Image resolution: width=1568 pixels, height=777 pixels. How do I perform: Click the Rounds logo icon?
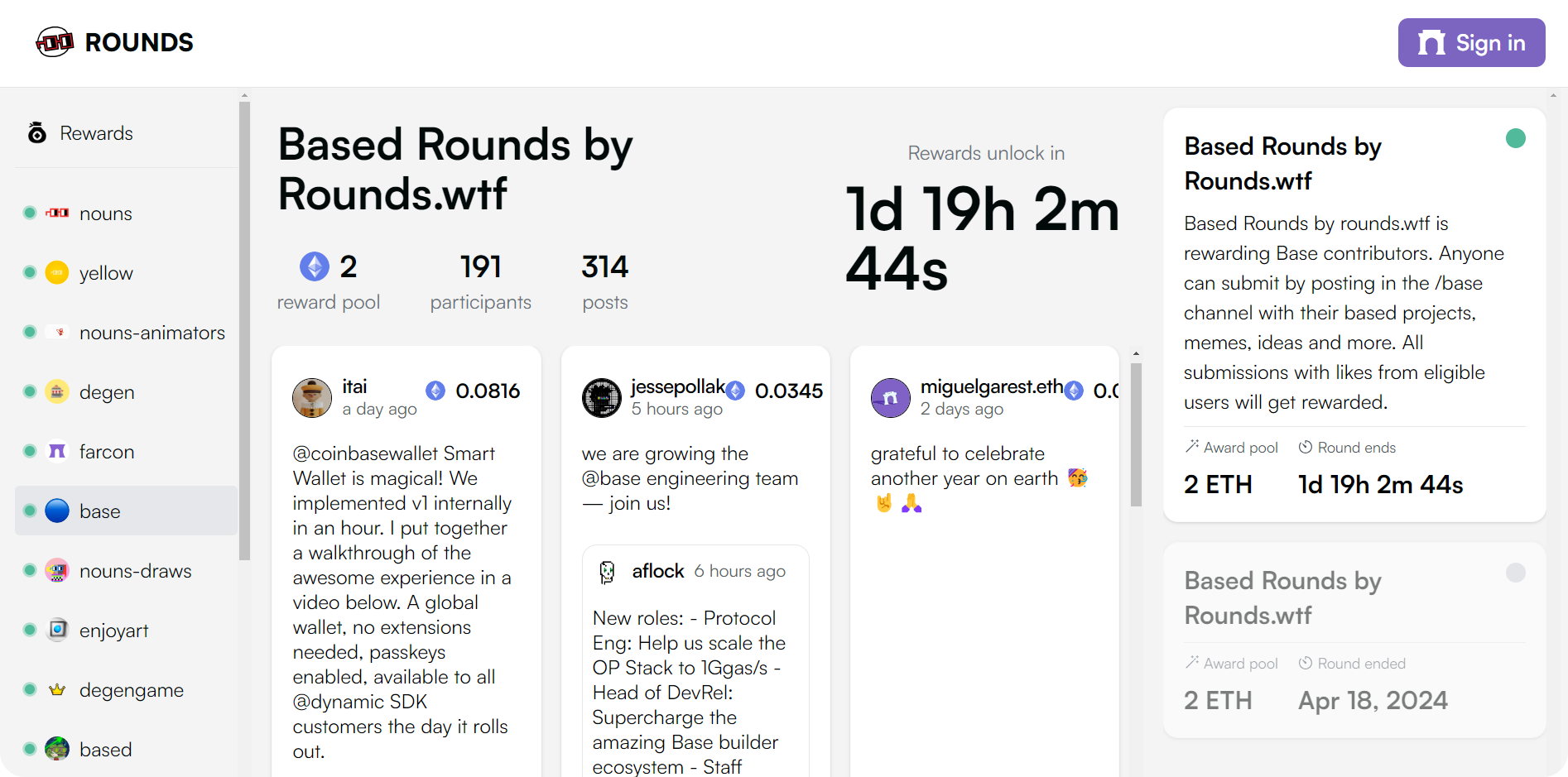[x=55, y=42]
